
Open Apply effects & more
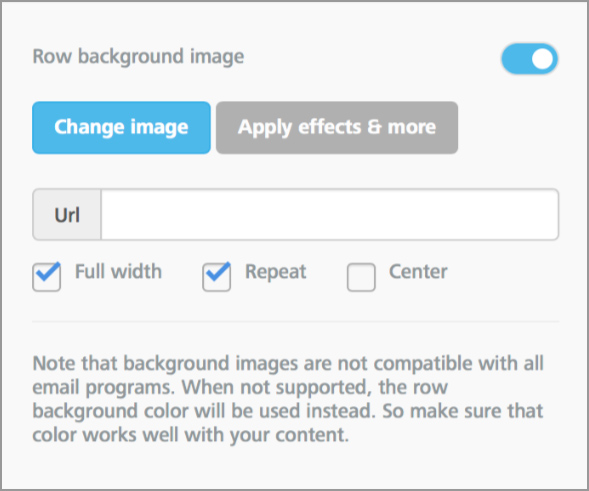click(337, 128)
